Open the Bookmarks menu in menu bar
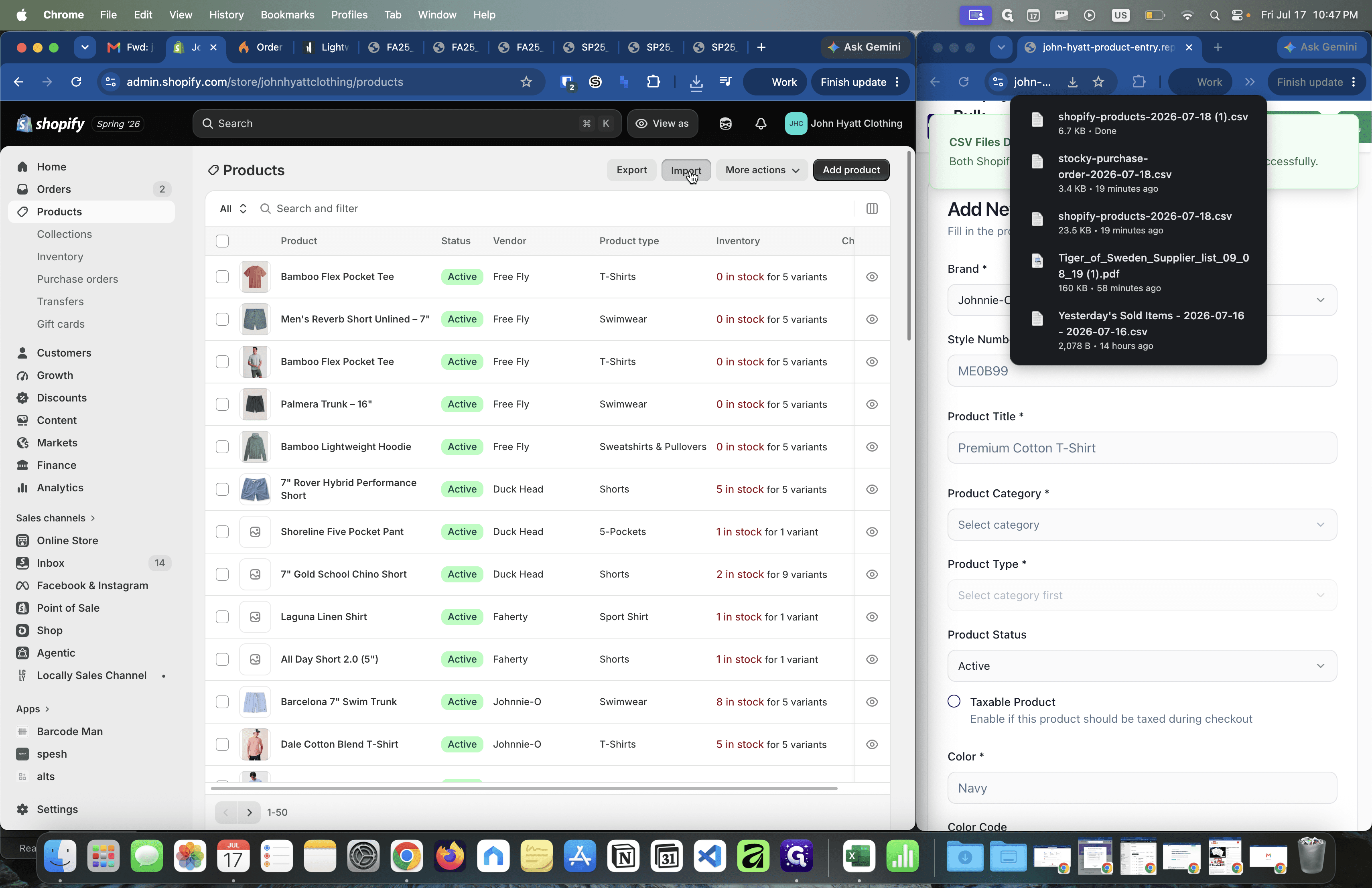The width and height of the screenshot is (1372, 888). click(287, 15)
